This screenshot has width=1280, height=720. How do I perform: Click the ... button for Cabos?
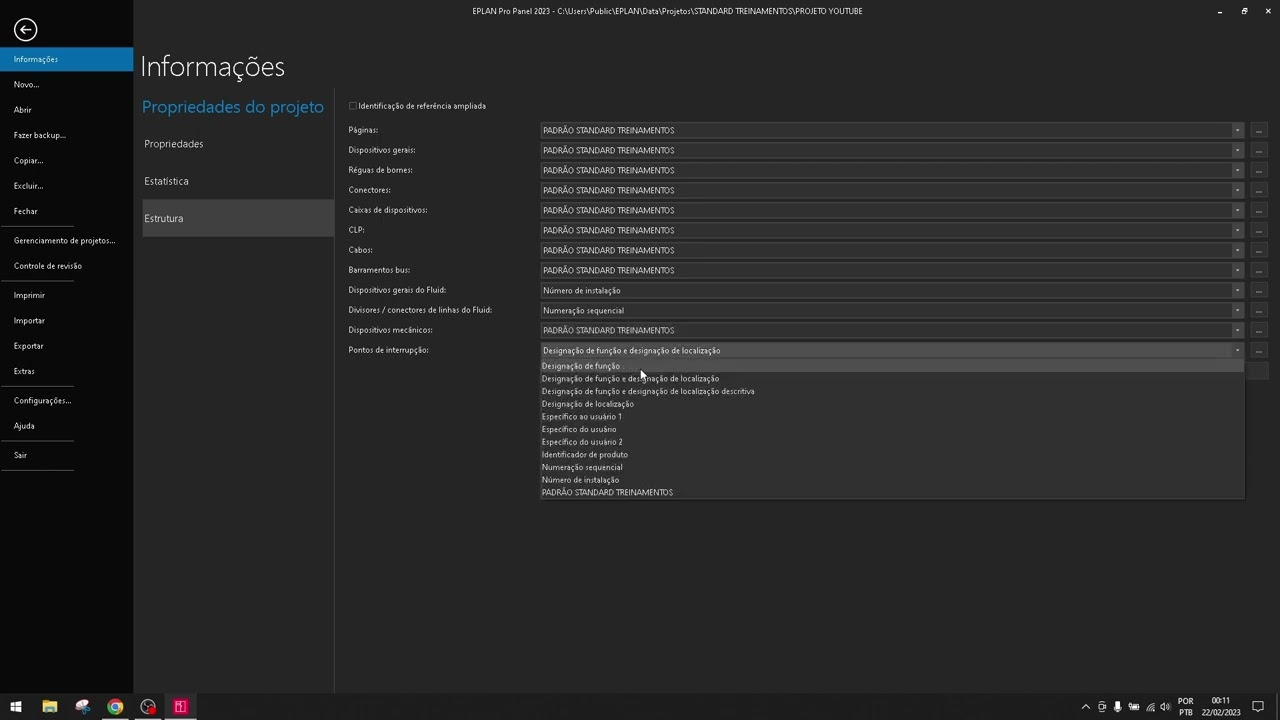click(x=1259, y=250)
